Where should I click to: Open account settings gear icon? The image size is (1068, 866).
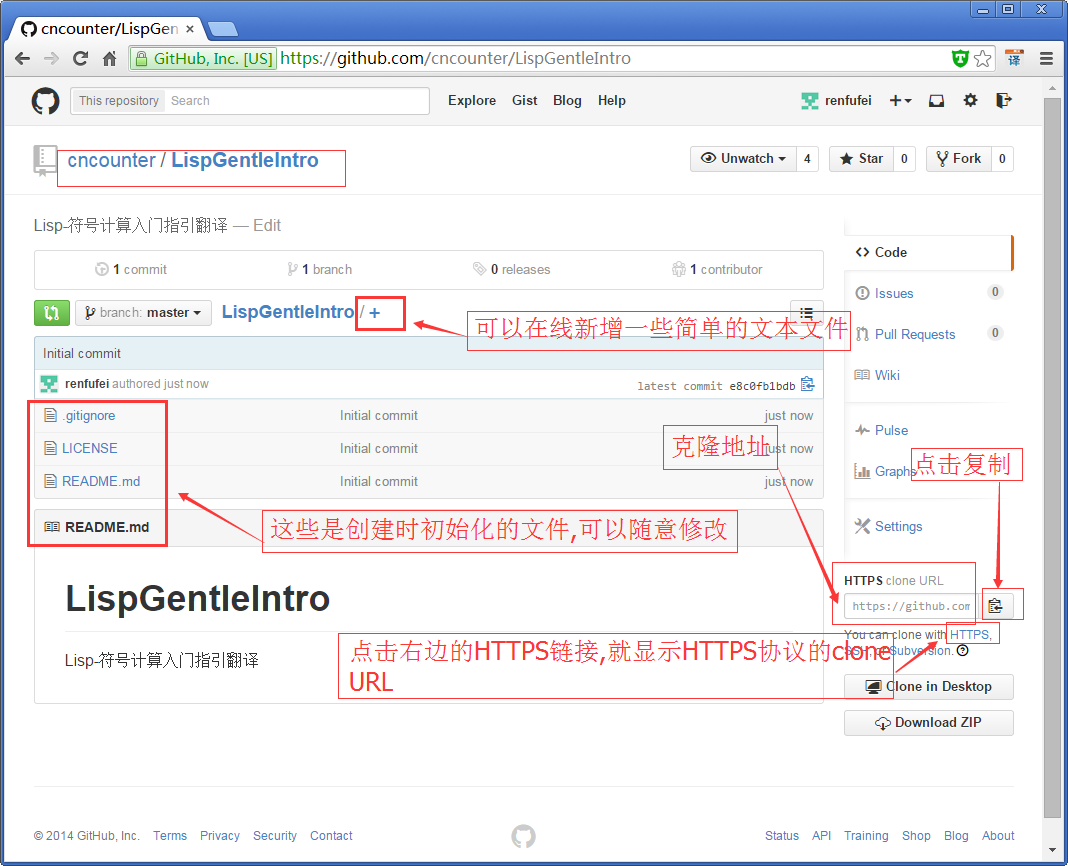pyautogui.click(x=970, y=101)
